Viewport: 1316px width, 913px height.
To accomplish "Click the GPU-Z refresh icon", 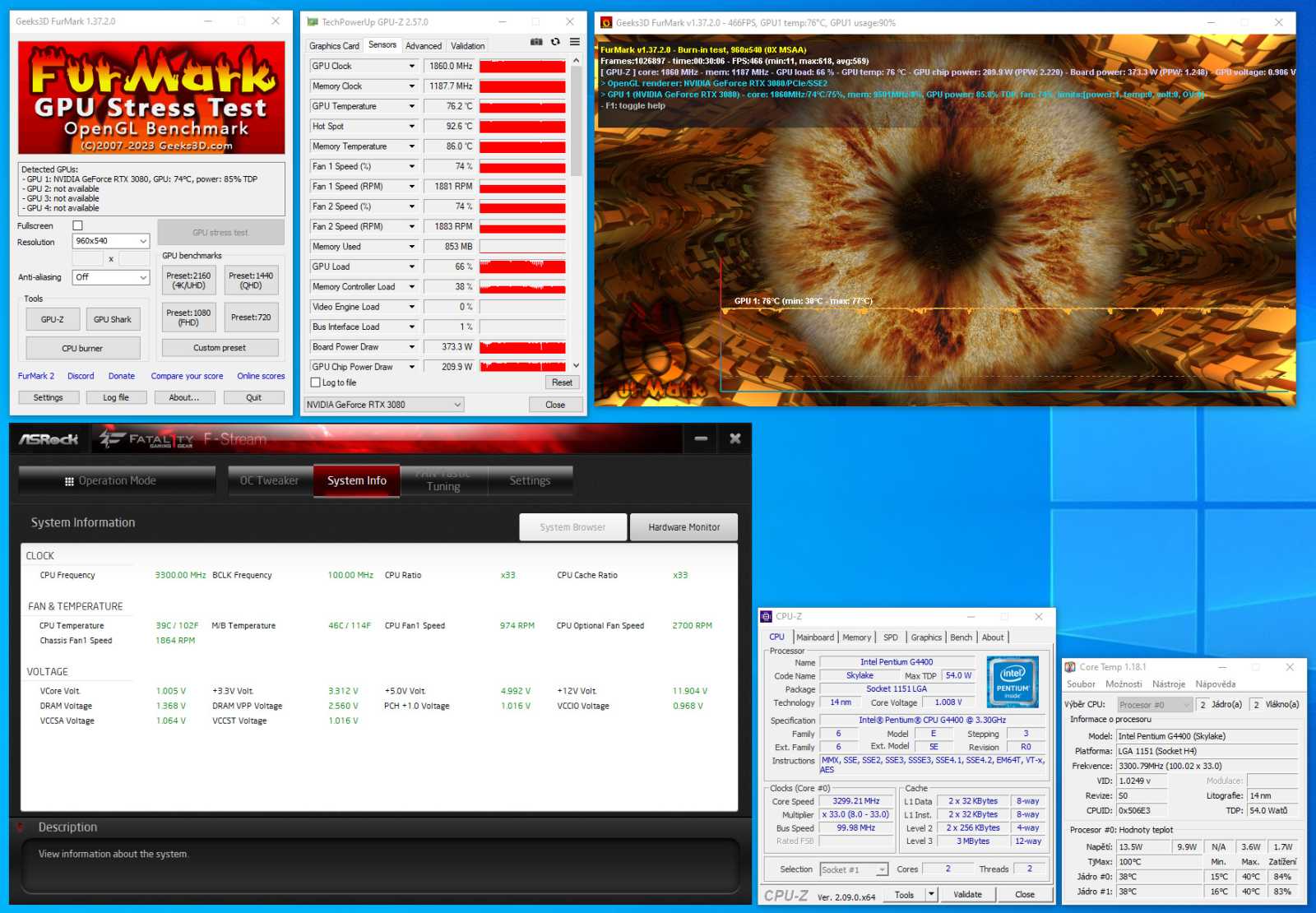I will 555,42.
